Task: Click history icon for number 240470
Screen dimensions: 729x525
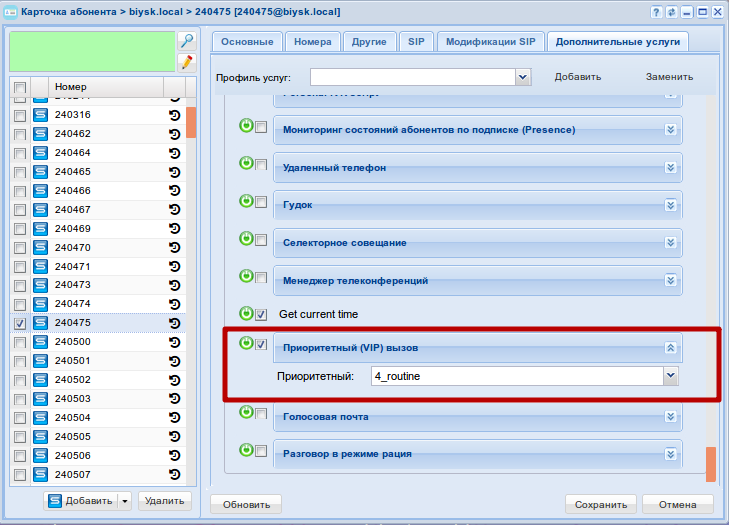Action: pyautogui.click(x=175, y=248)
